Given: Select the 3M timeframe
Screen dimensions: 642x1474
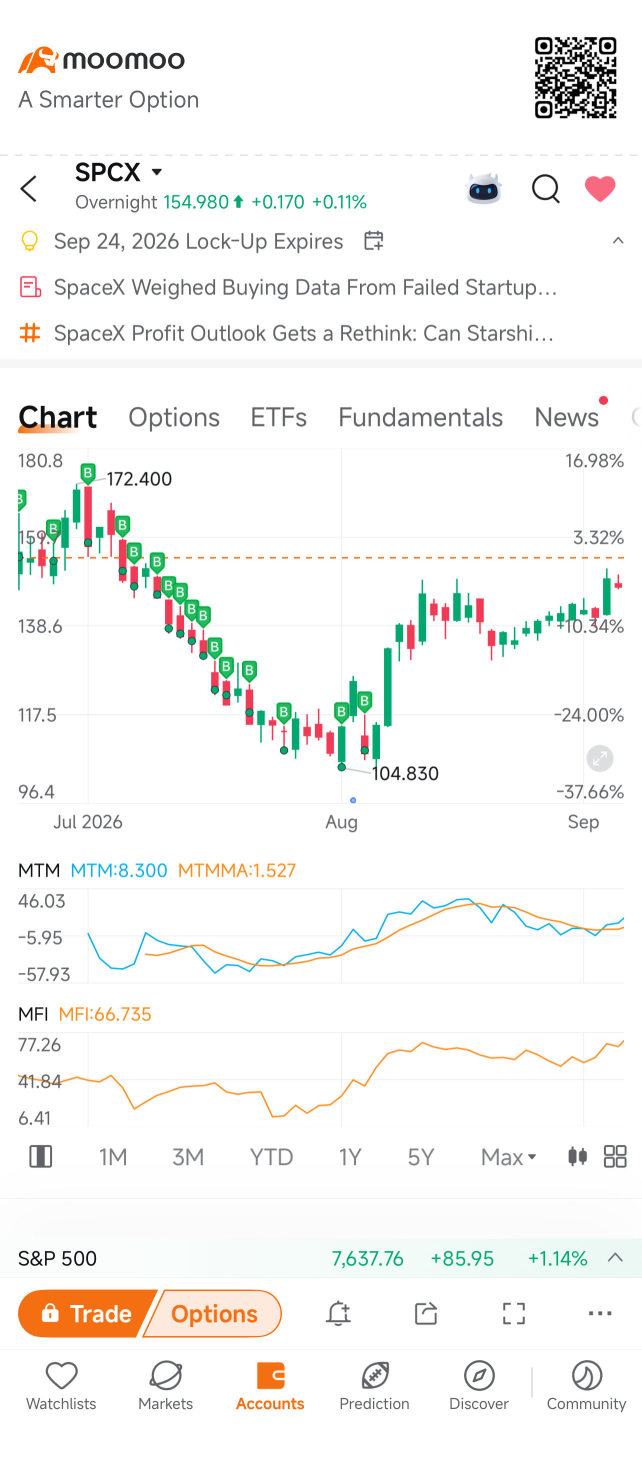Looking at the screenshot, I should tap(188, 1157).
